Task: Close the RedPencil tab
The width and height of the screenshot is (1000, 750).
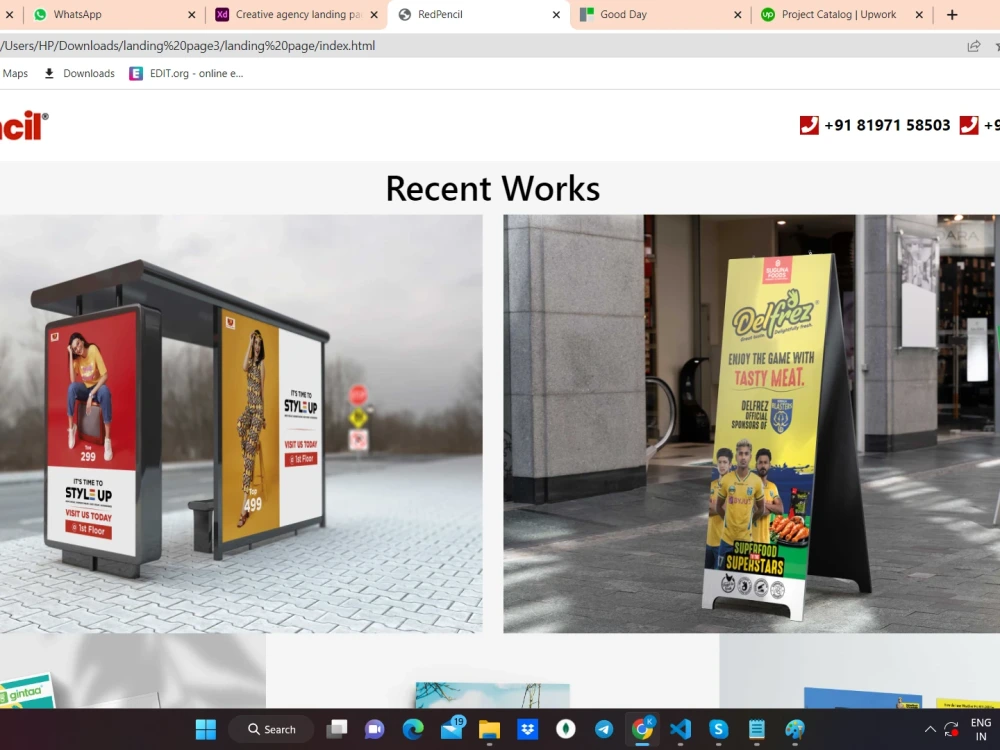Action: pos(556,15)
